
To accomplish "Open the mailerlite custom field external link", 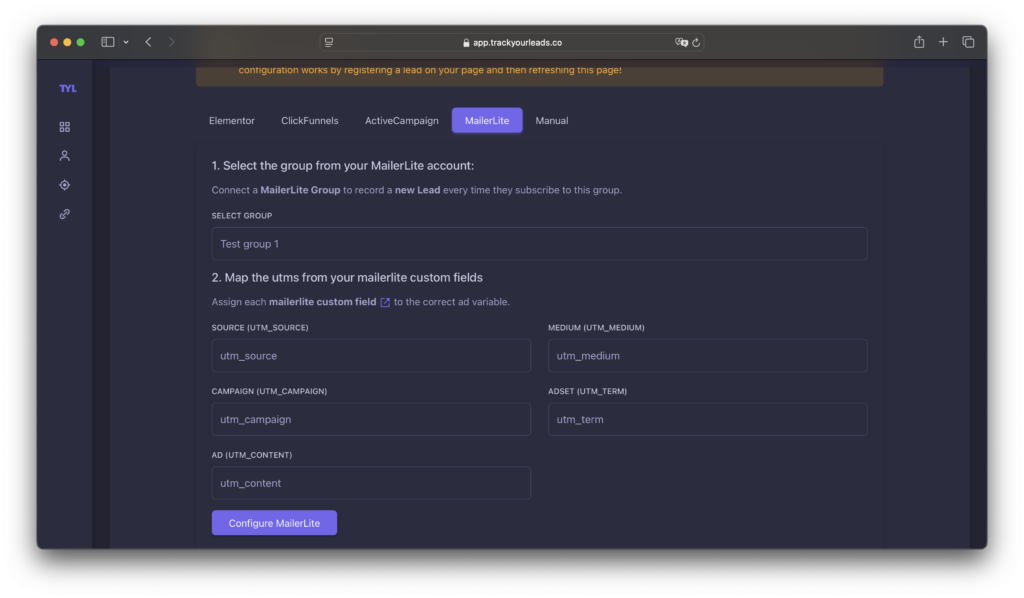I will coord(385,302).
